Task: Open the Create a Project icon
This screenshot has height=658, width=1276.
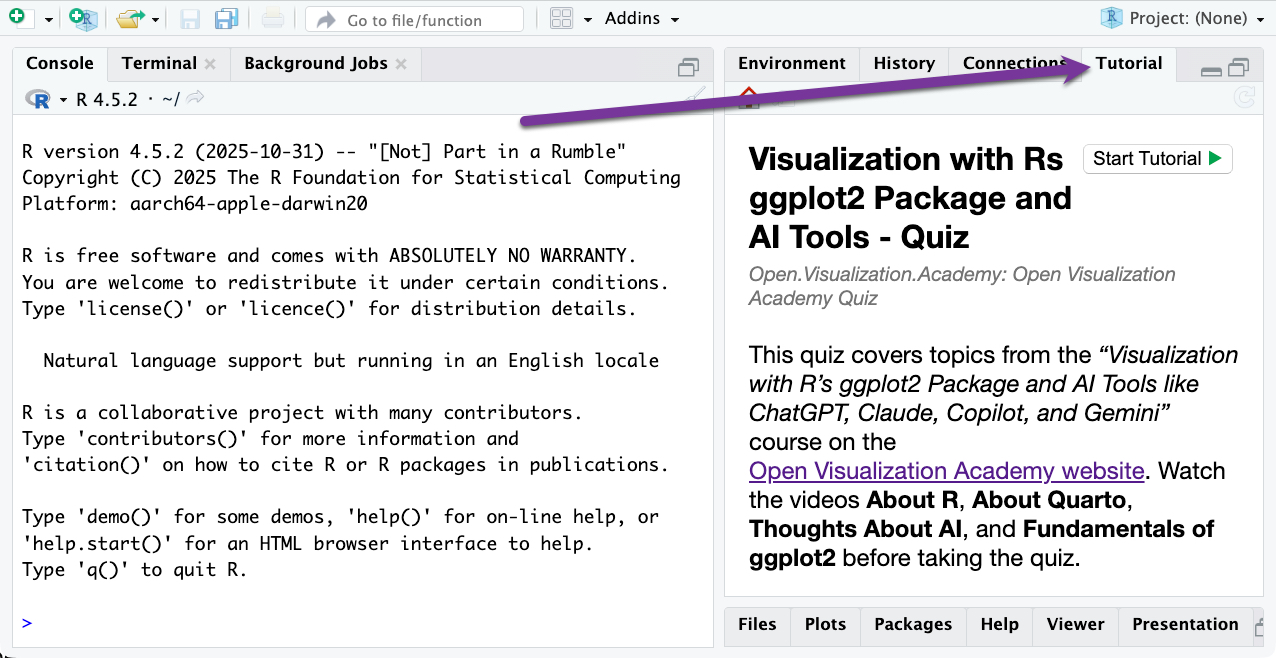Action: coord(83,19)
